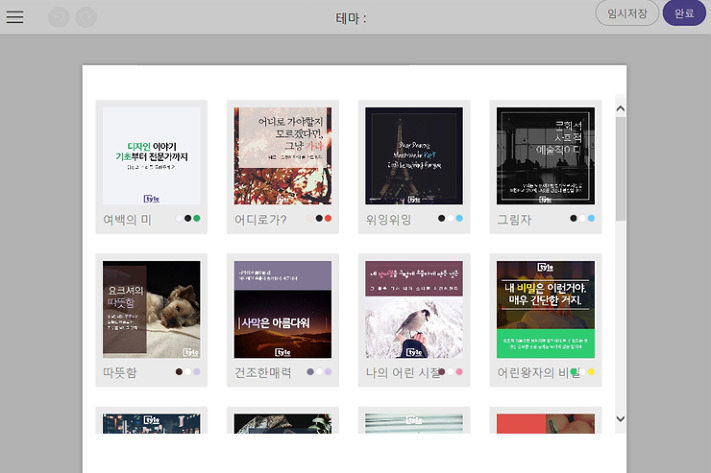Pick the lavender color dot of 따뜻함

tap(197, 371)
